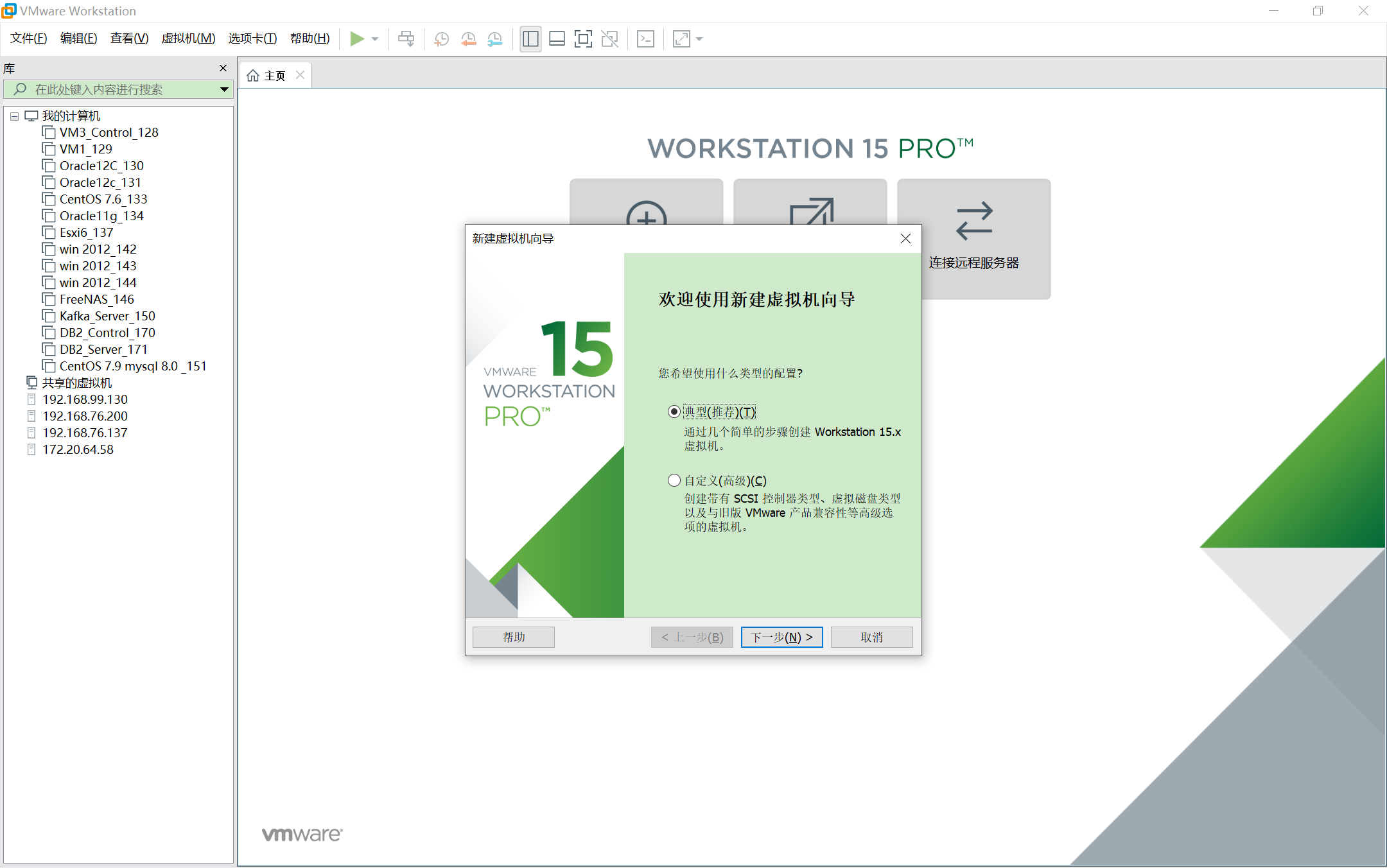Revert to the latest snapshot
The height and width of the screenshot is (868, 1387).
(468, 39)
